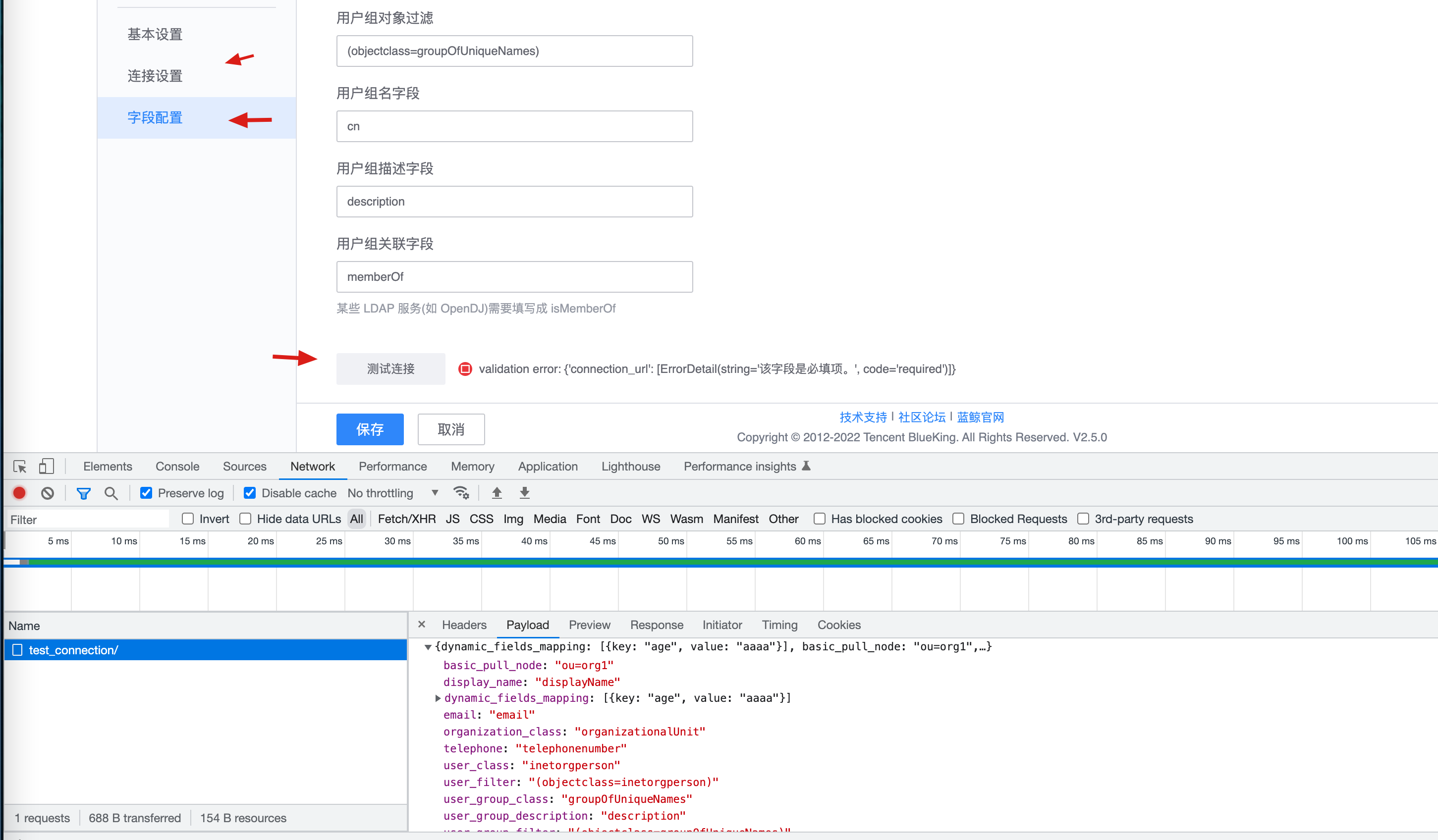Collapse the top-level payload object
This screenshot has height=840, width=1438.
(x=428, y=647)
